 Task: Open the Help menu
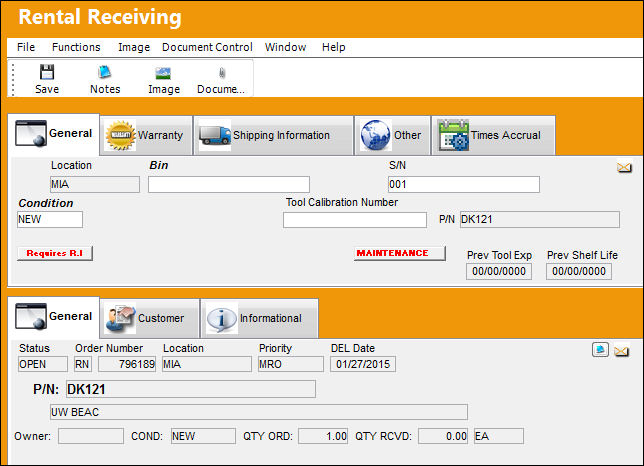pyautogui.click(x=334, y=47)
